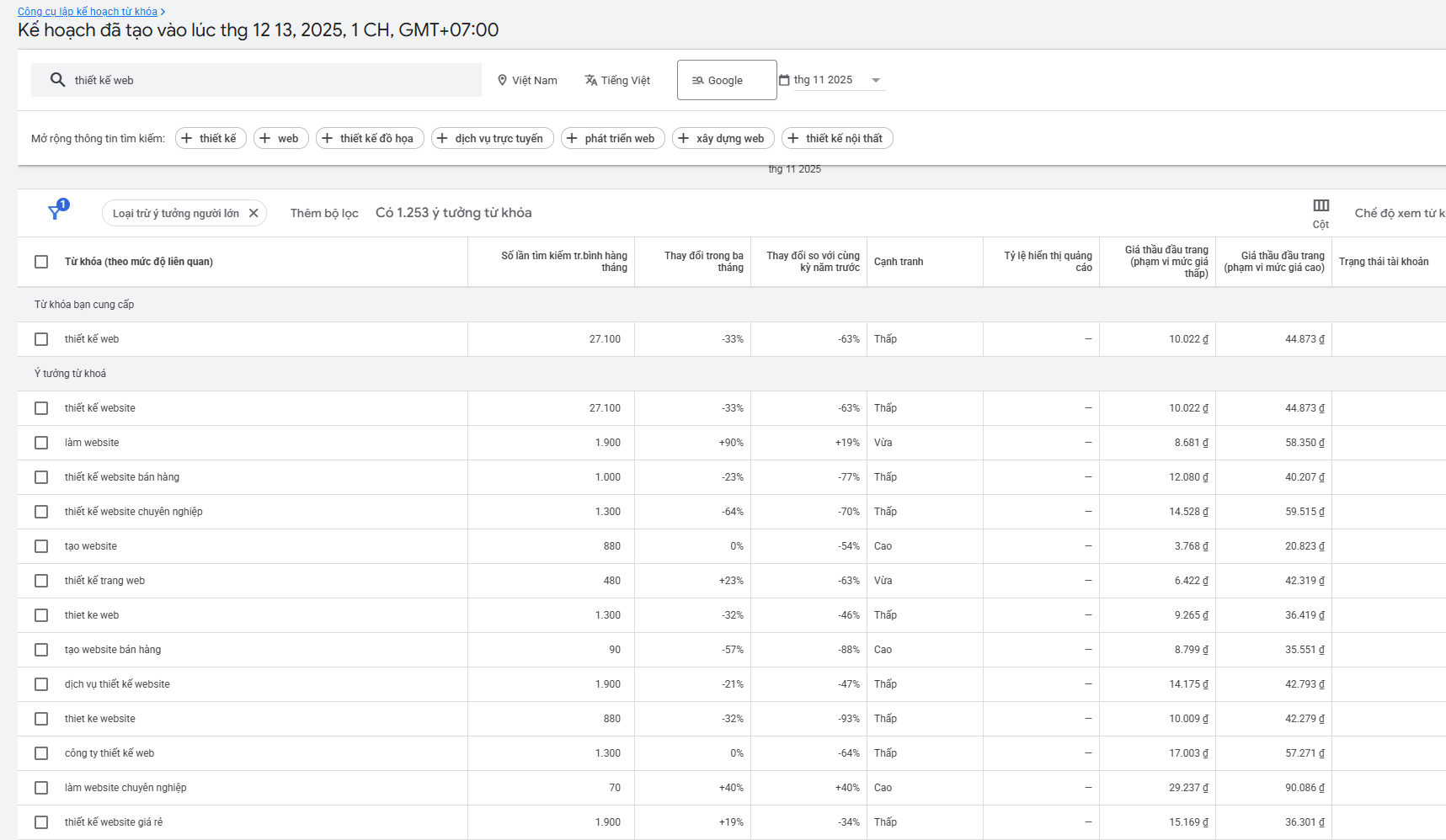Navigate via Công cụ lập kế hoạch từ khóa breadcrumb
The width and height of the screenshot is (1446, 840).
point(88,11)
